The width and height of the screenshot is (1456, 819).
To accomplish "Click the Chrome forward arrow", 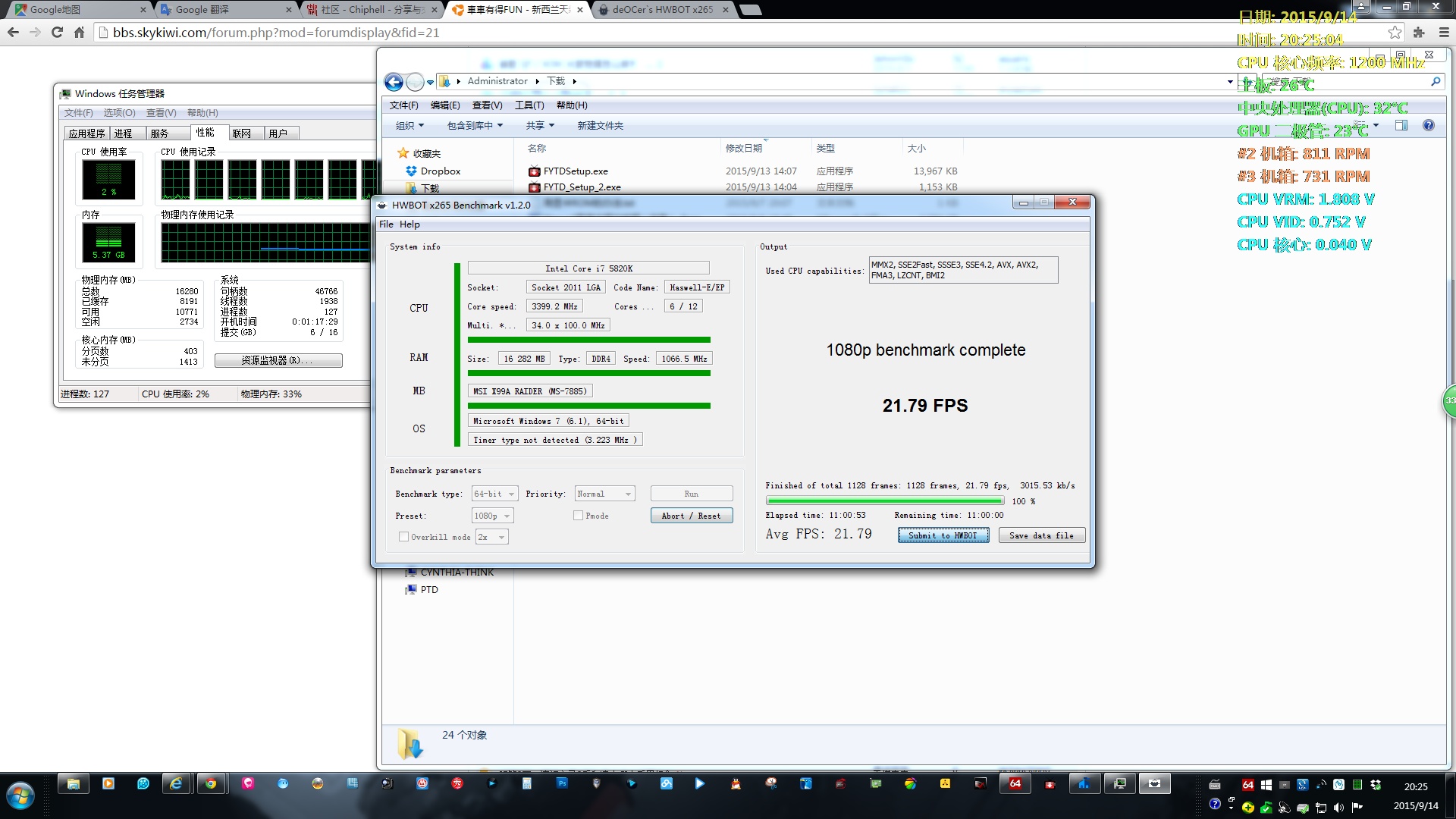I will point(35,33).
